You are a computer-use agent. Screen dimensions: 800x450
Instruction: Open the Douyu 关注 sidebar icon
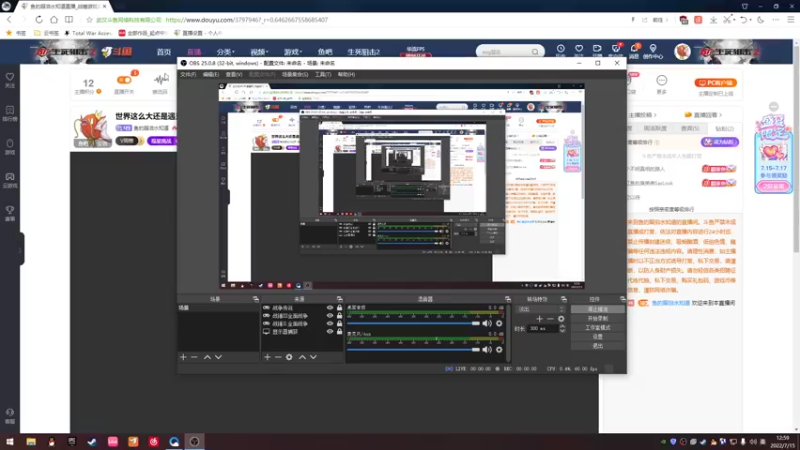[10, 80]
